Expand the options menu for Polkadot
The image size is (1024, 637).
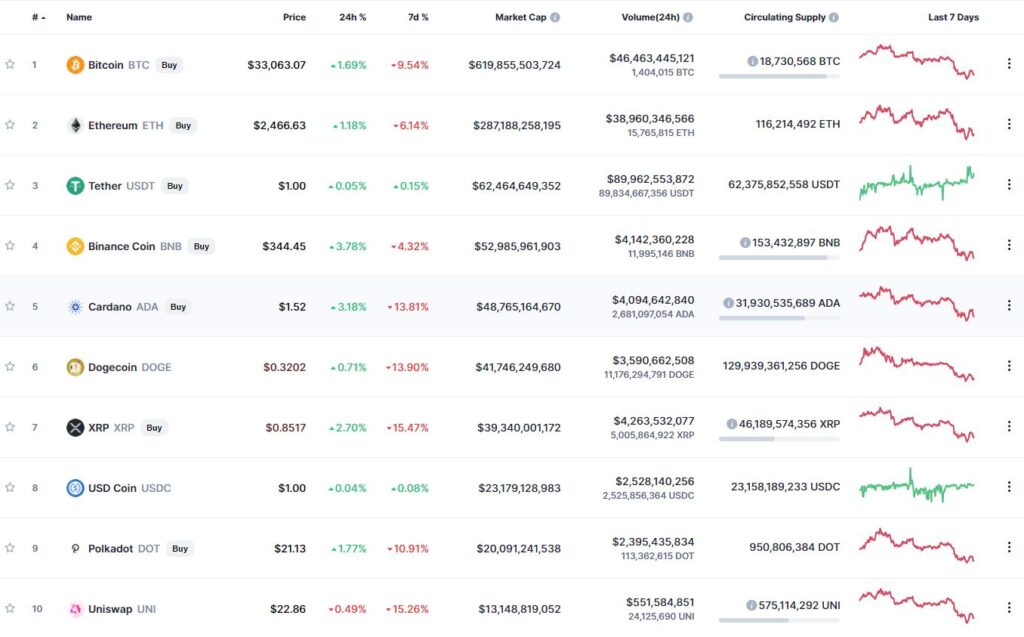[x=1008, y=548]
